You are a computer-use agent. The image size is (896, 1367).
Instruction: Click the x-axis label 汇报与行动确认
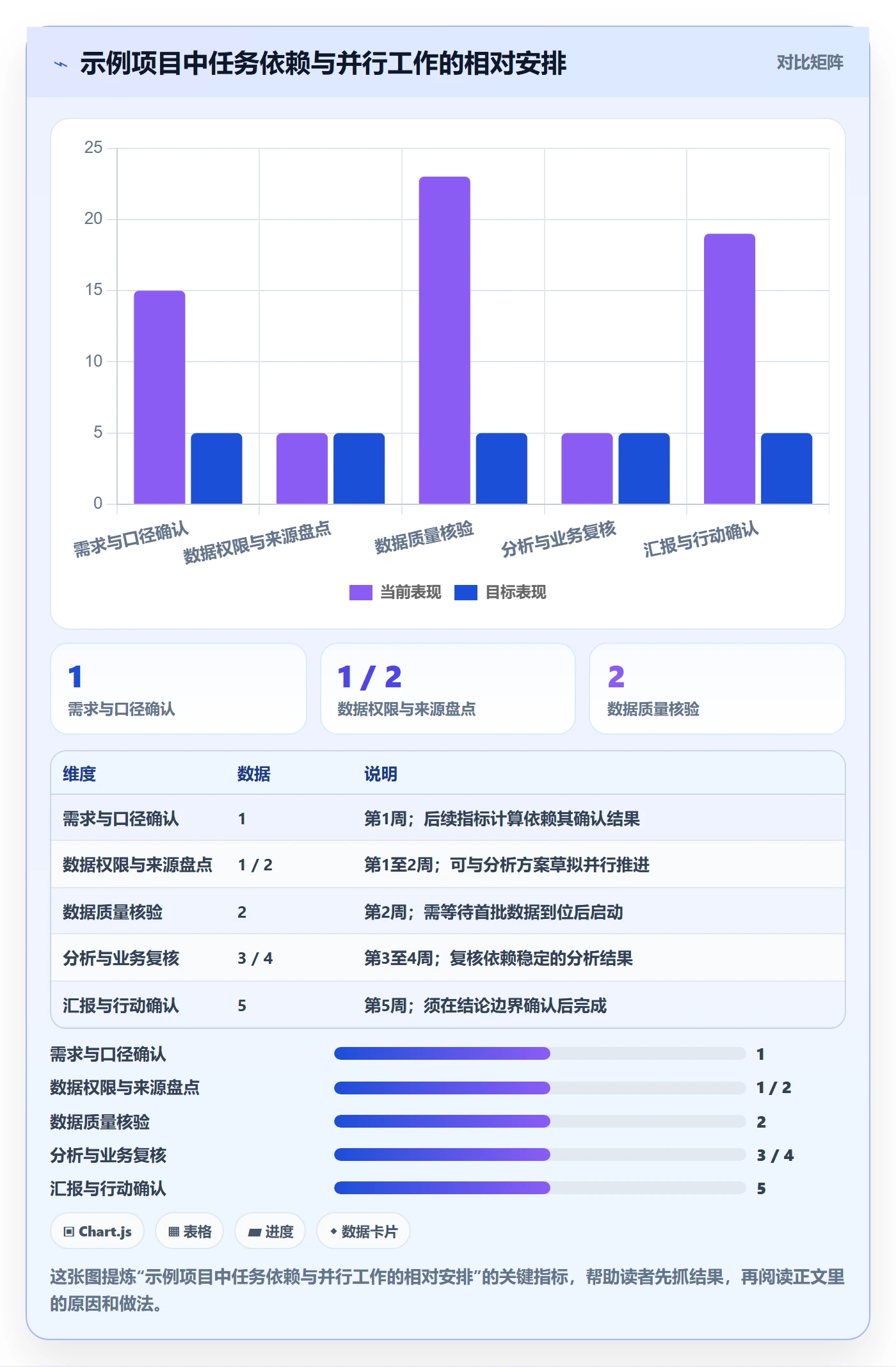pyautogui.click(x=701, y=539)
